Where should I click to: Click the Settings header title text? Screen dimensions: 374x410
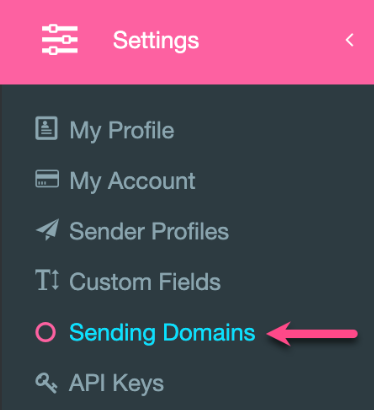[x=156, y=41]
